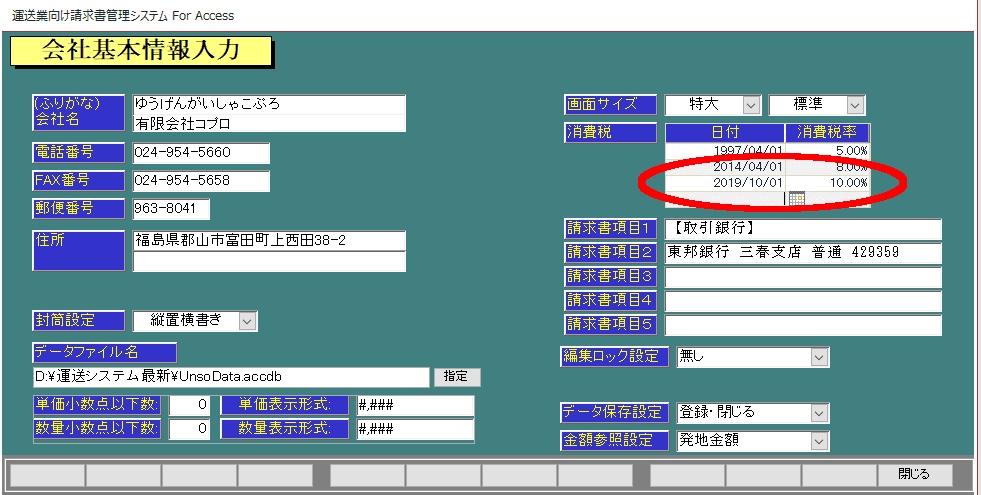Edit the 電話番号 field
The width and height of the screenshot is (981, 495).
pyautogui.click(x=201, y=153)
